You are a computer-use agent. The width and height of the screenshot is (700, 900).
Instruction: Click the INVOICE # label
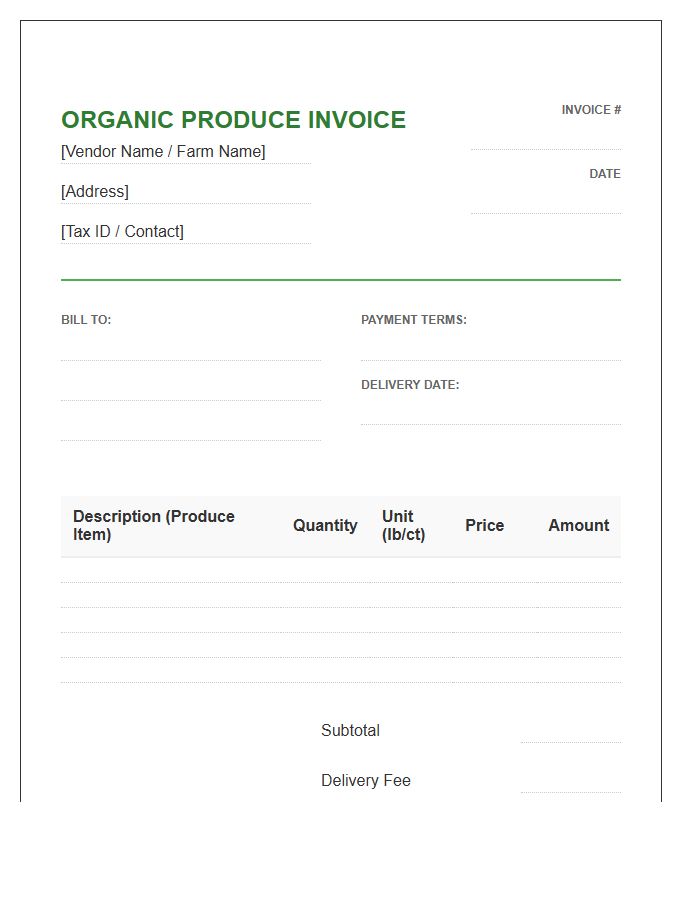pos(591,110)
